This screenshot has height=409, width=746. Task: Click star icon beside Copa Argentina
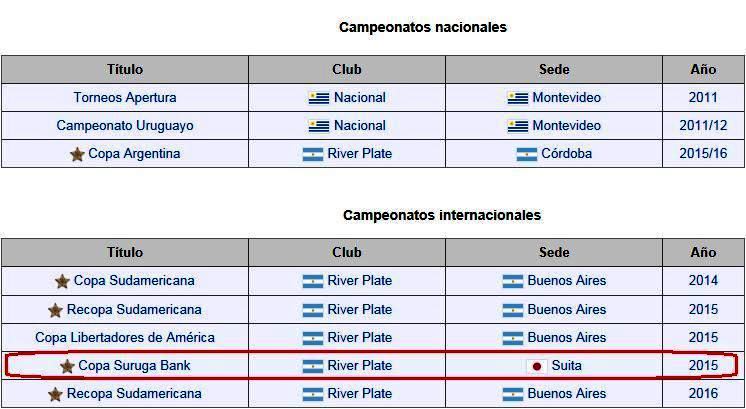pyautogui.click(x=77, y=155)
